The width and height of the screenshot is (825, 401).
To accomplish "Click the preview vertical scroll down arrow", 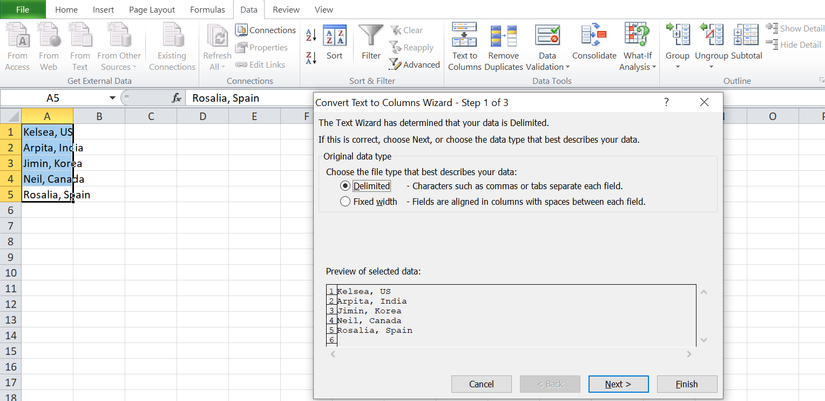I will pyautogui.click(x=704, y=340).
